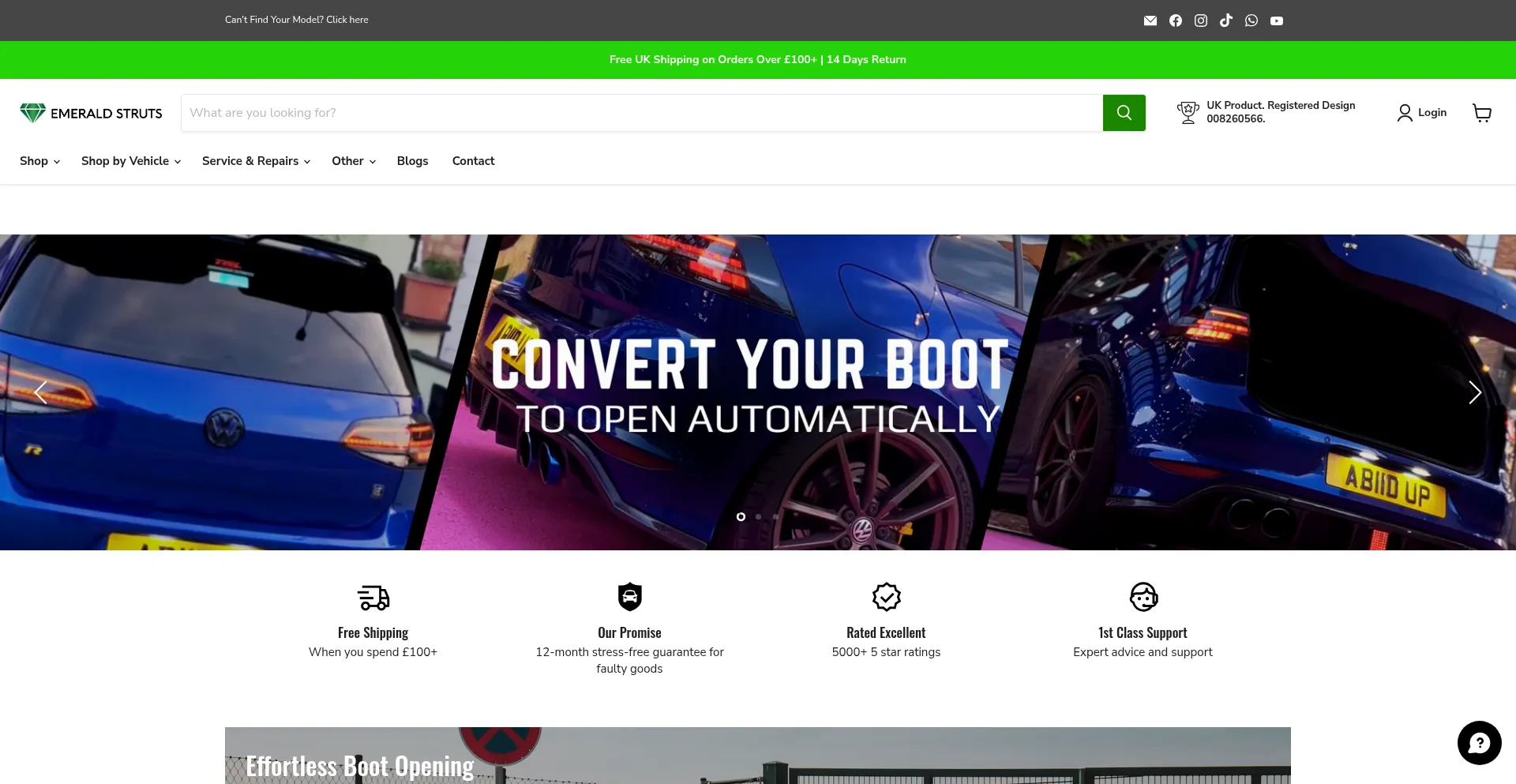This screenshot has height=784, width=1516.
Task: Open the YouTube channel icon
Action: (1276, 21)
